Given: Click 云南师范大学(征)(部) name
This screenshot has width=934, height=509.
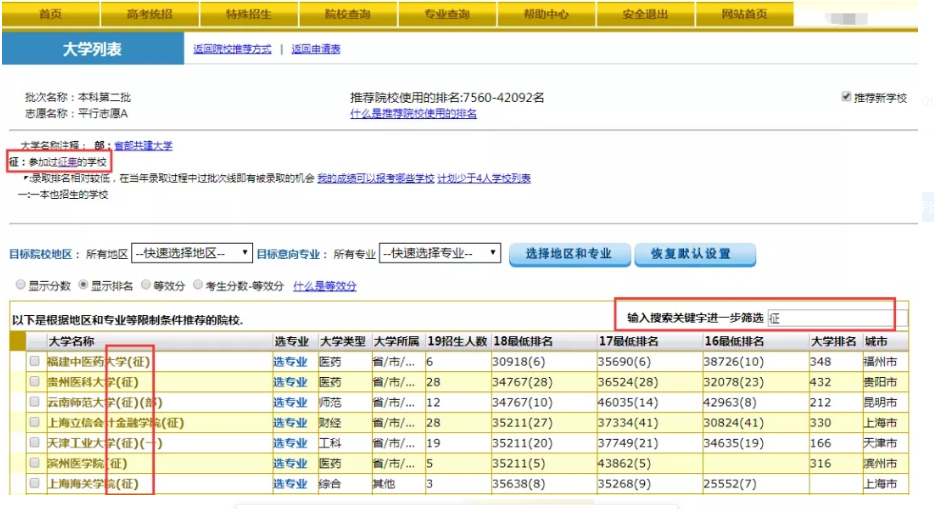Looking at the screenshot, I should [105, 402].
